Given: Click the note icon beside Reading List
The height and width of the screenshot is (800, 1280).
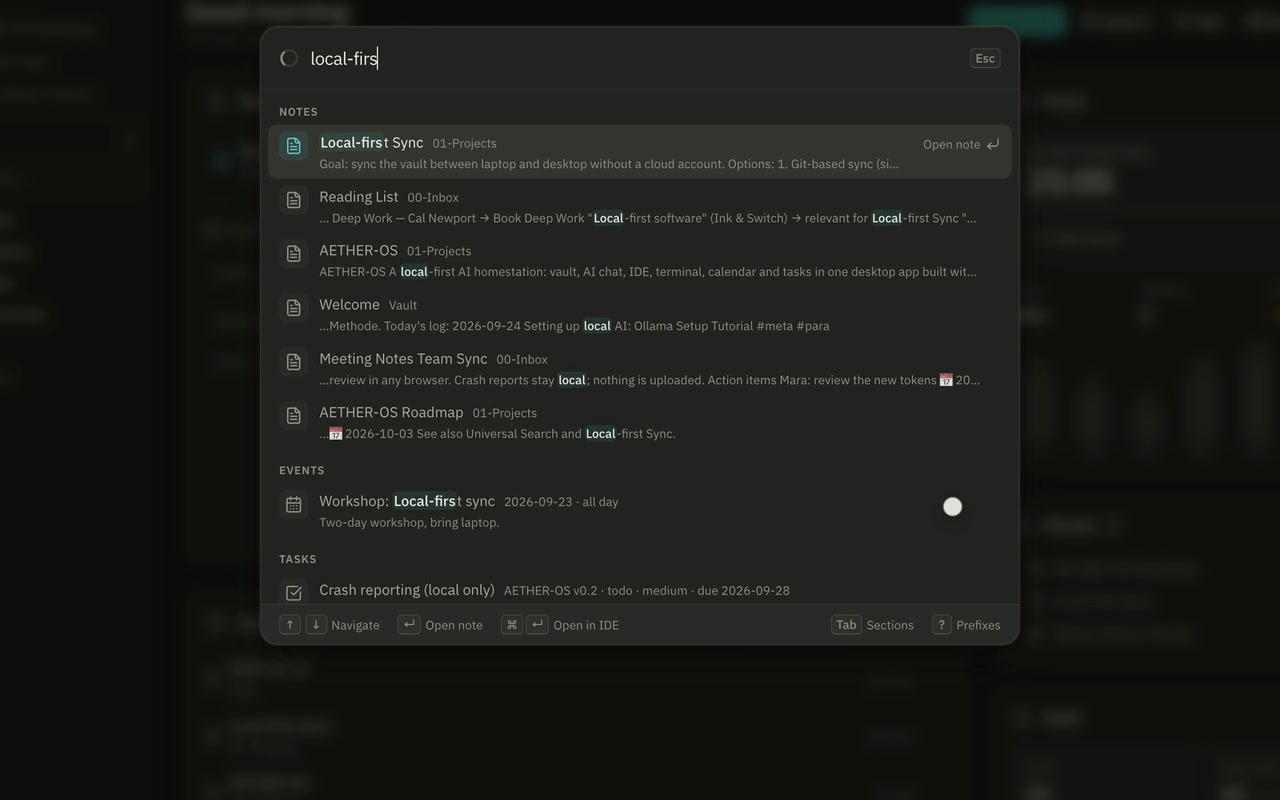Looking at the screenshot, I should (x=293, y=200).
